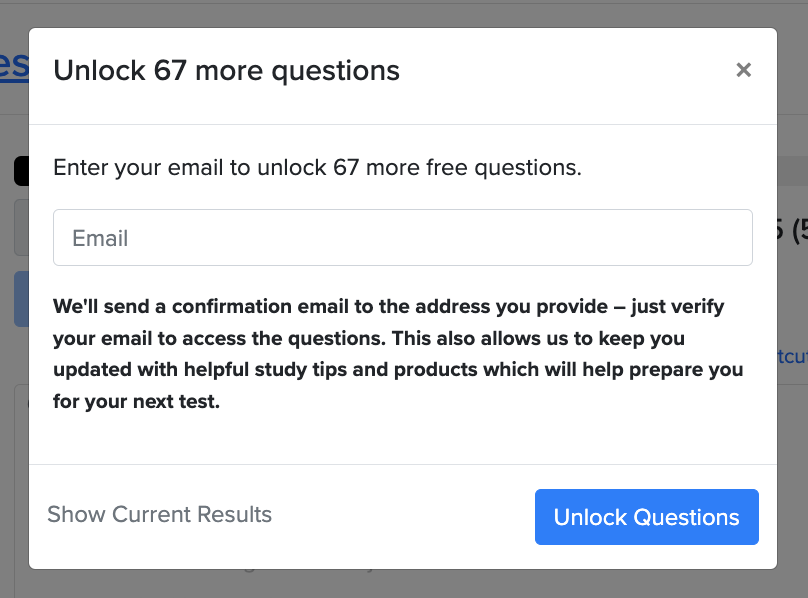Click the dialog footer between link and button

[x=400, y=516]
